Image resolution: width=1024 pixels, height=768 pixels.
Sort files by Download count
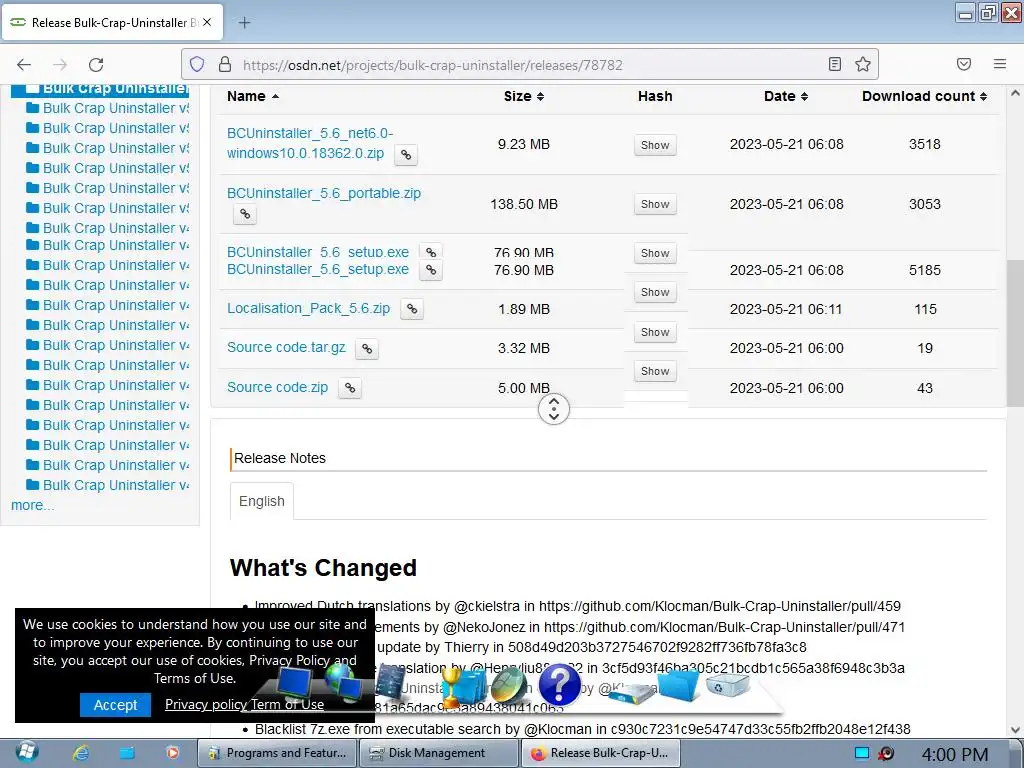tap(923, 96)
